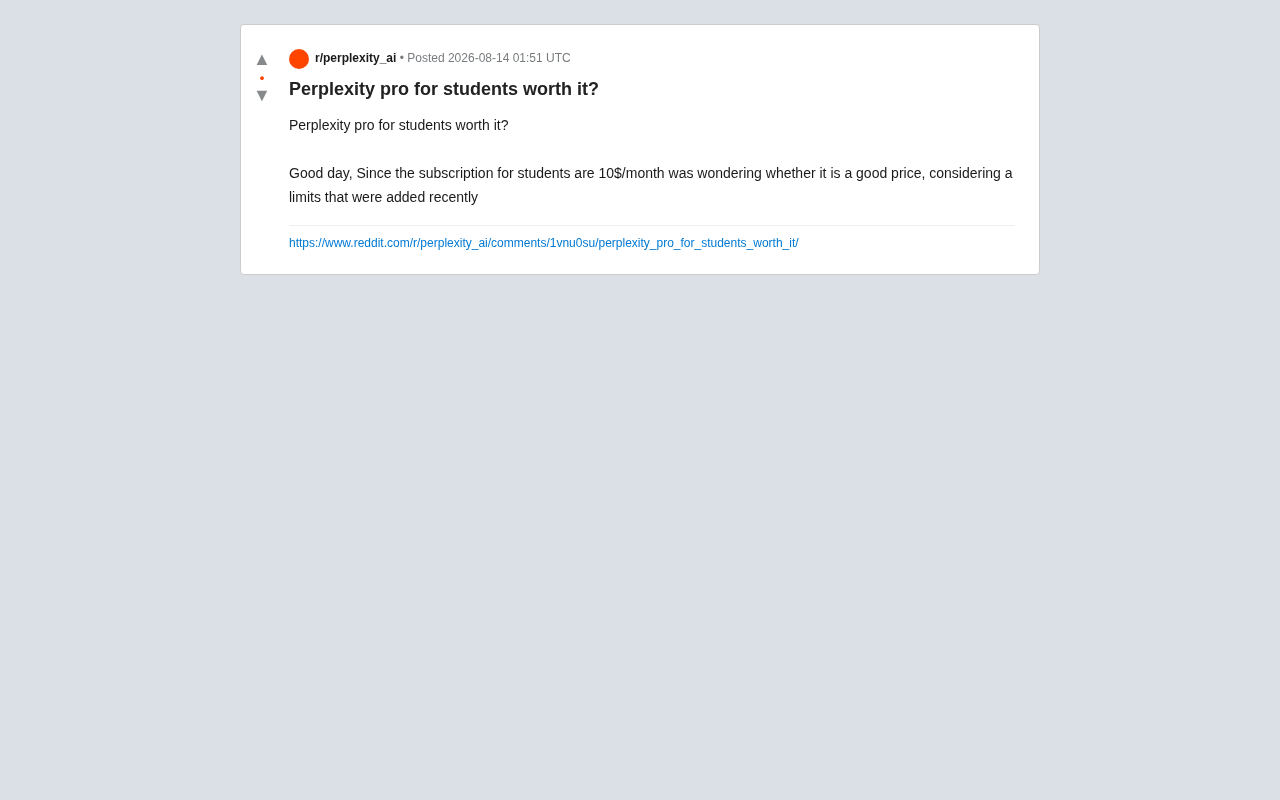Click the first body line repeating the title

click(399, 125)
